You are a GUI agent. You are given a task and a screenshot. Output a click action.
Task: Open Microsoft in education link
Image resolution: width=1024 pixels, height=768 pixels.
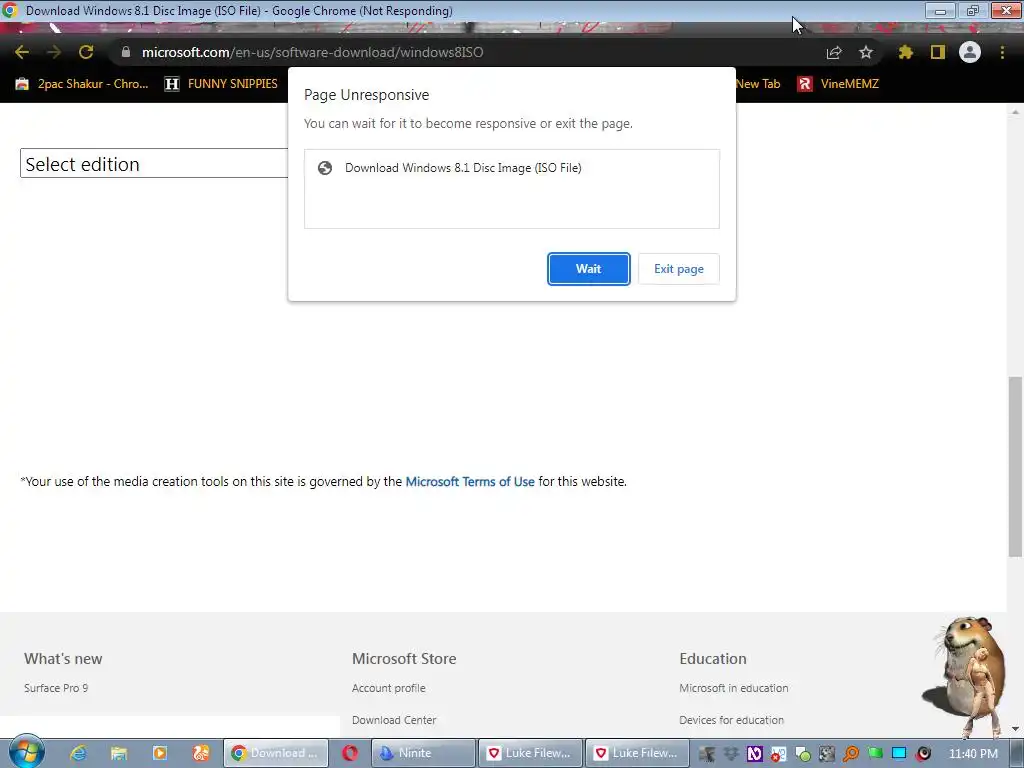[733, 688]
